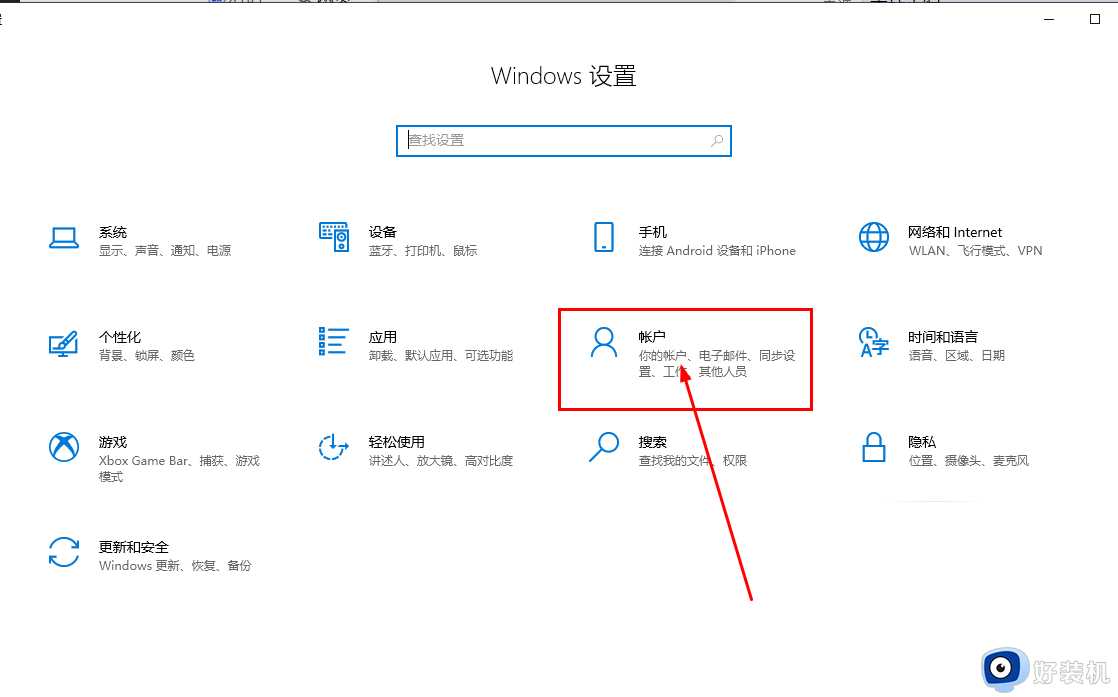Open the 更新和安全 settings category
This screenshot has width=1118, height=697.
(130, 555)
